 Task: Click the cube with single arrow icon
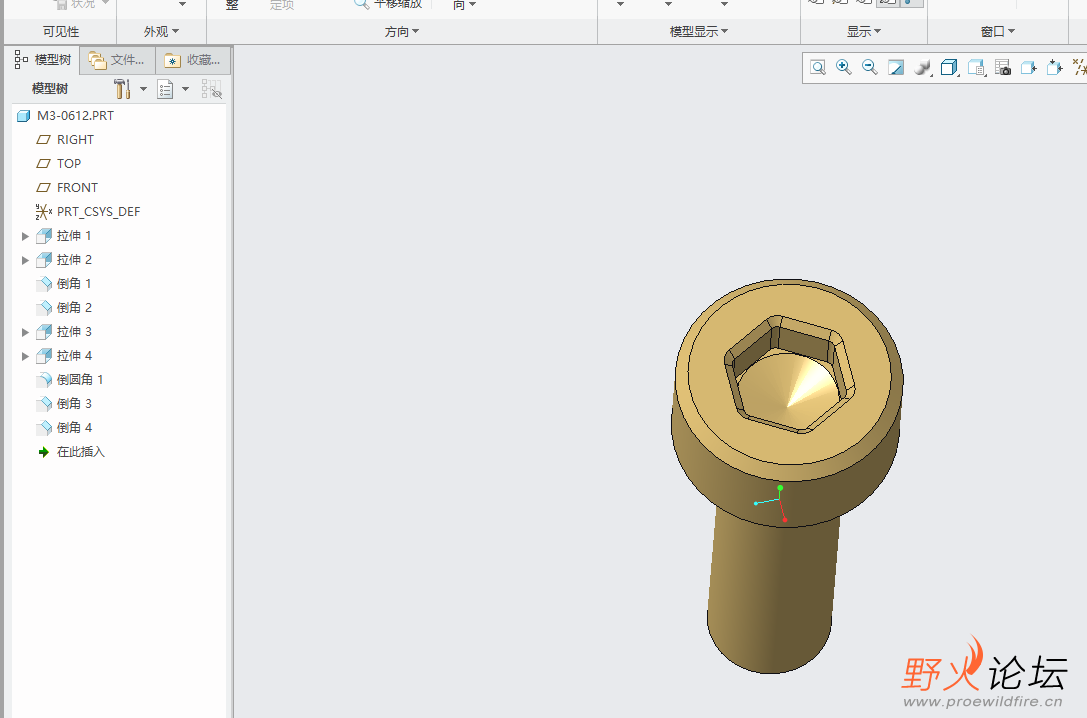(x=1029, y=67)
